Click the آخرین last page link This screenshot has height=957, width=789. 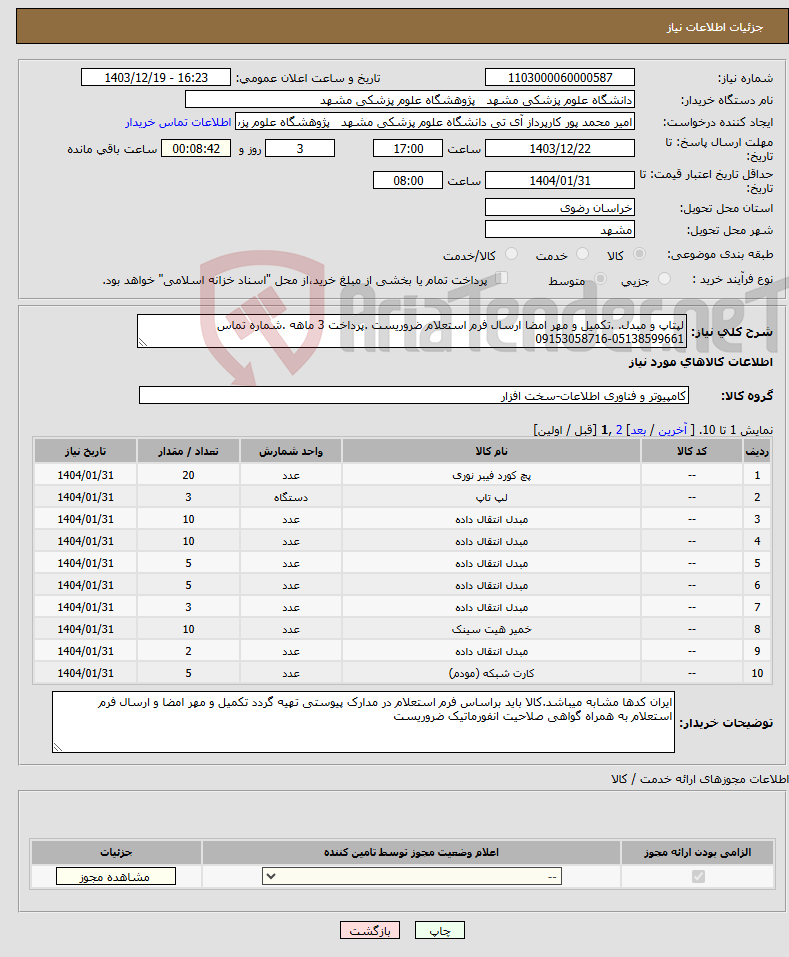(x=672, y=430)
